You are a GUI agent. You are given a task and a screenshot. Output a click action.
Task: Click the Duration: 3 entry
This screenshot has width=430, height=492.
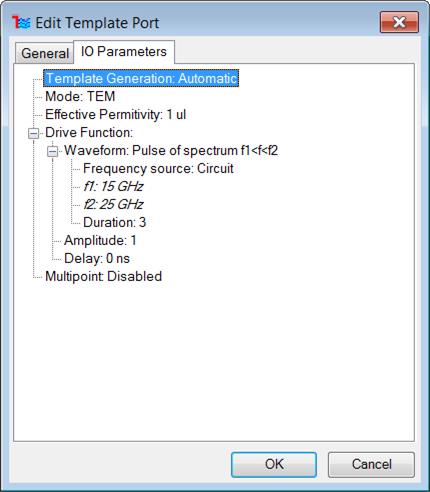tap(114, 222)
